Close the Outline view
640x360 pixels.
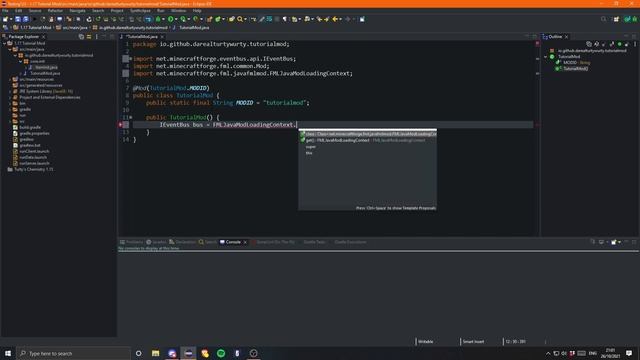pyautogui.click(x=566, y=37)
